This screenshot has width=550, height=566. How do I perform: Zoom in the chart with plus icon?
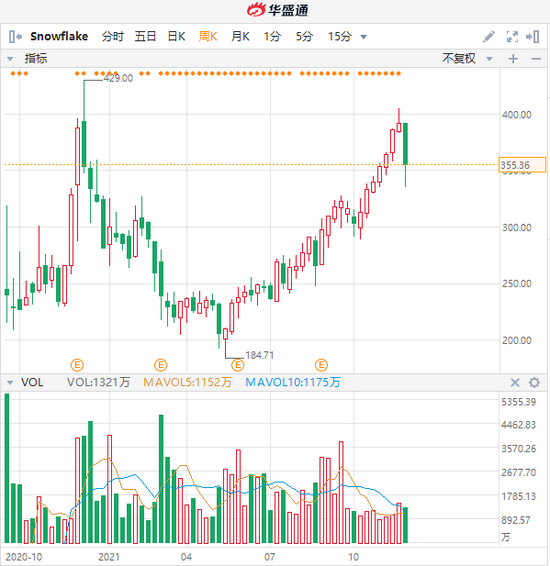(513, 59)
